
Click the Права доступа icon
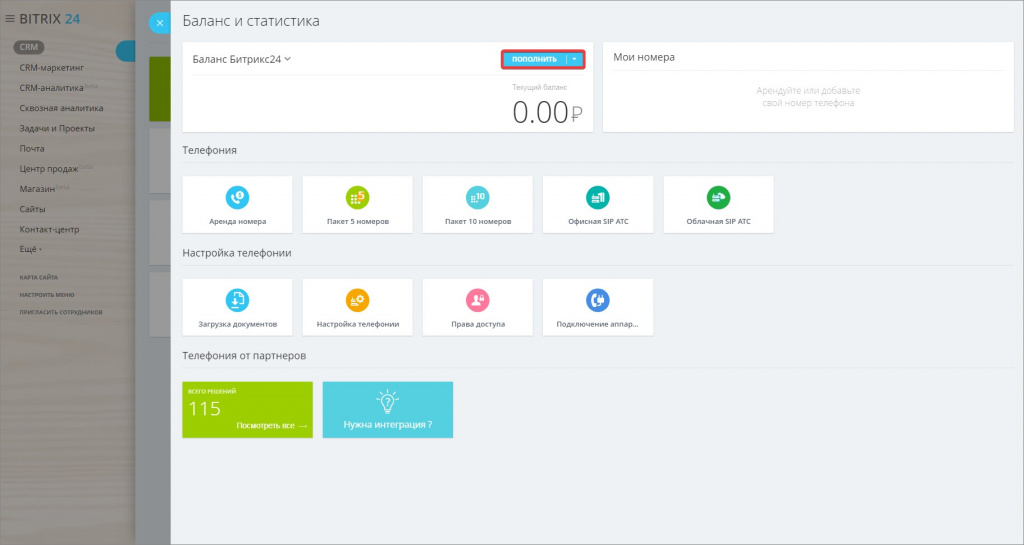pyautogui.click(x=477, y=300)
